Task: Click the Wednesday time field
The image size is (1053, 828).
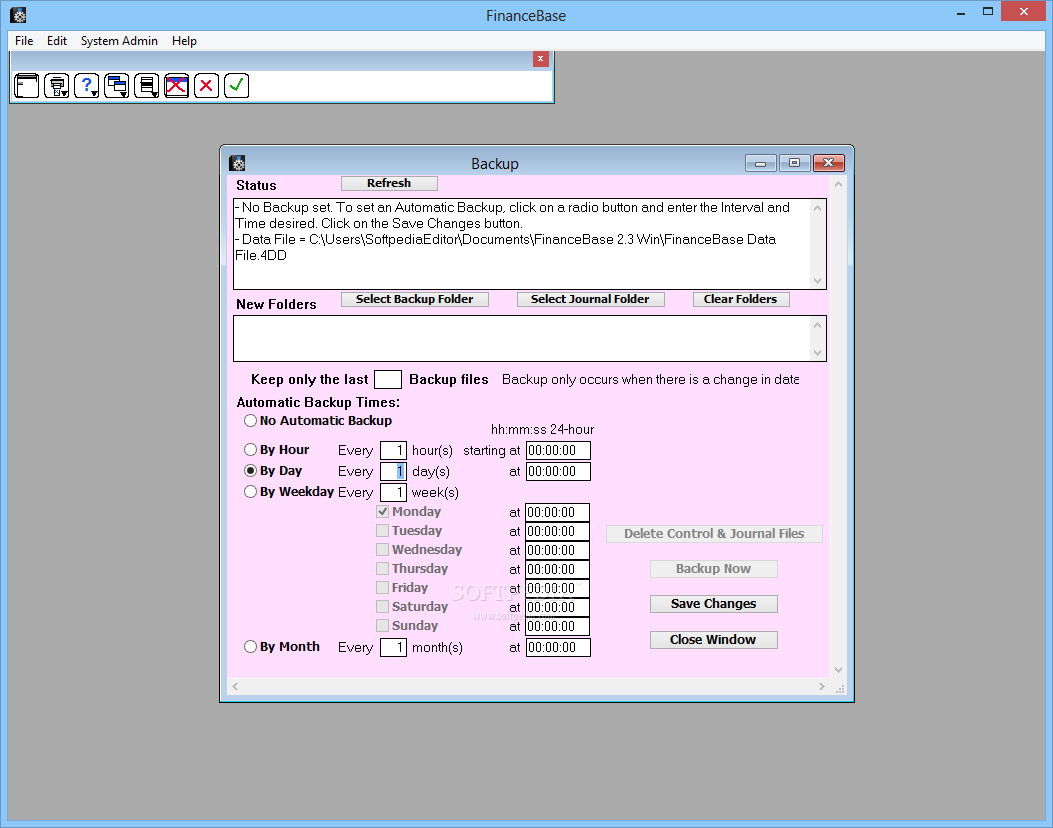Action: click(x=557, y=551)
